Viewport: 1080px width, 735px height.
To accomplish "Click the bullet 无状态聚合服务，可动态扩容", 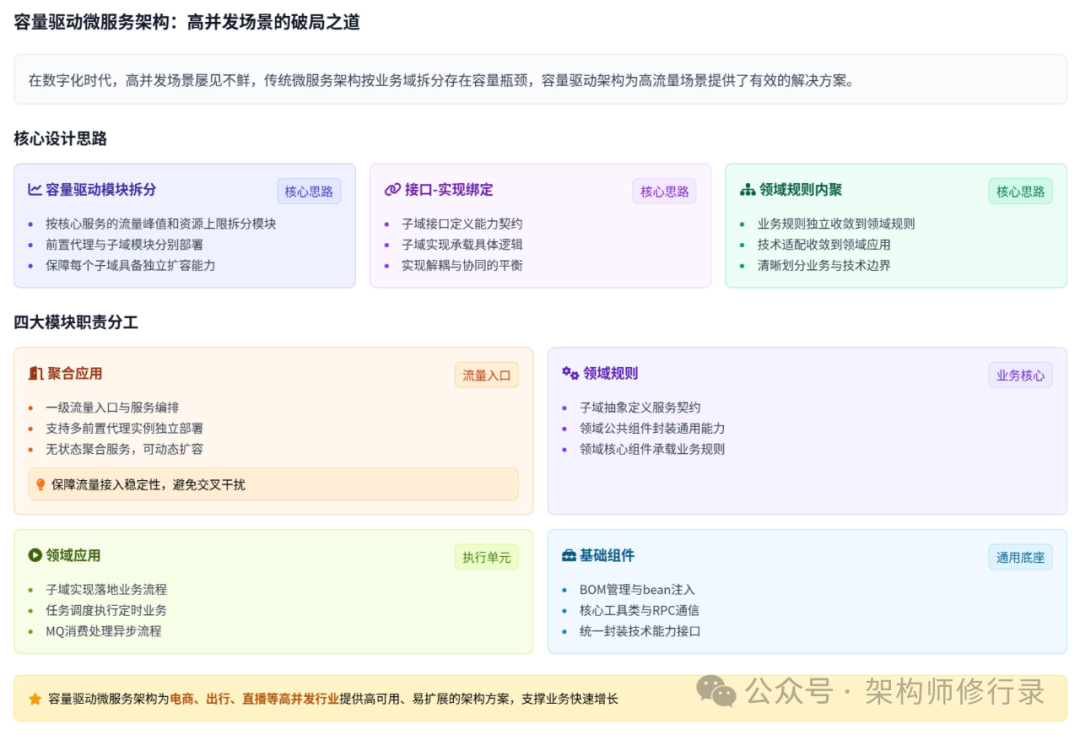I will [x=124, y=449].
